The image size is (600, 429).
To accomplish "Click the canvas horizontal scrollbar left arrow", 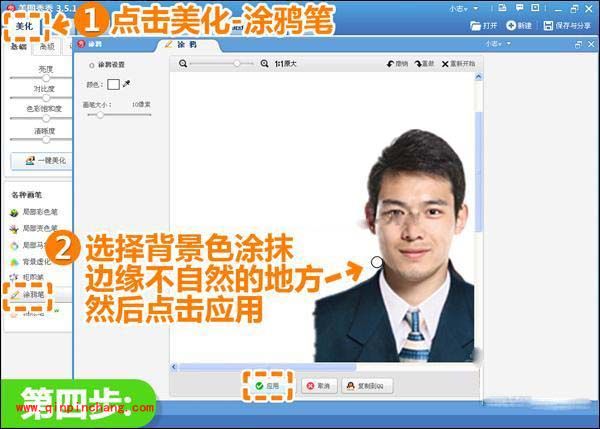I will pos(174,367).
